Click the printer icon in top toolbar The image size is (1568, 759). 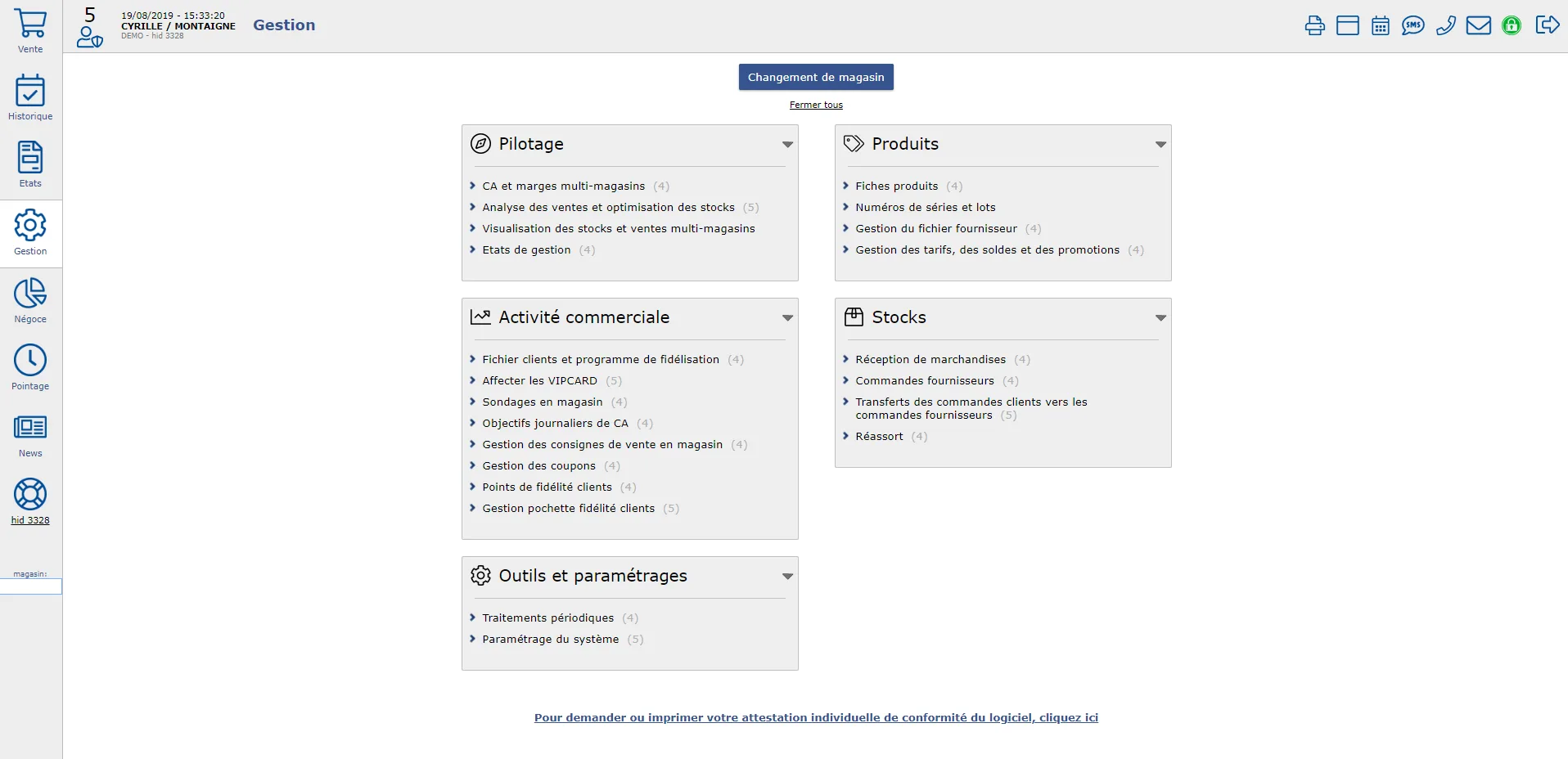click(x=1314, y=25)
